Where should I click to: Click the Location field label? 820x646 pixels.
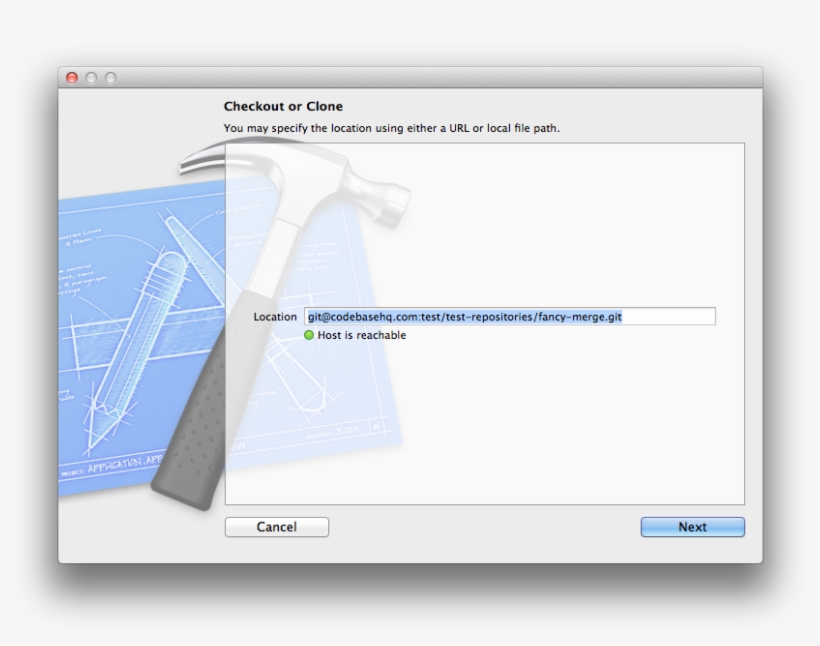click(x=275, y=316)
